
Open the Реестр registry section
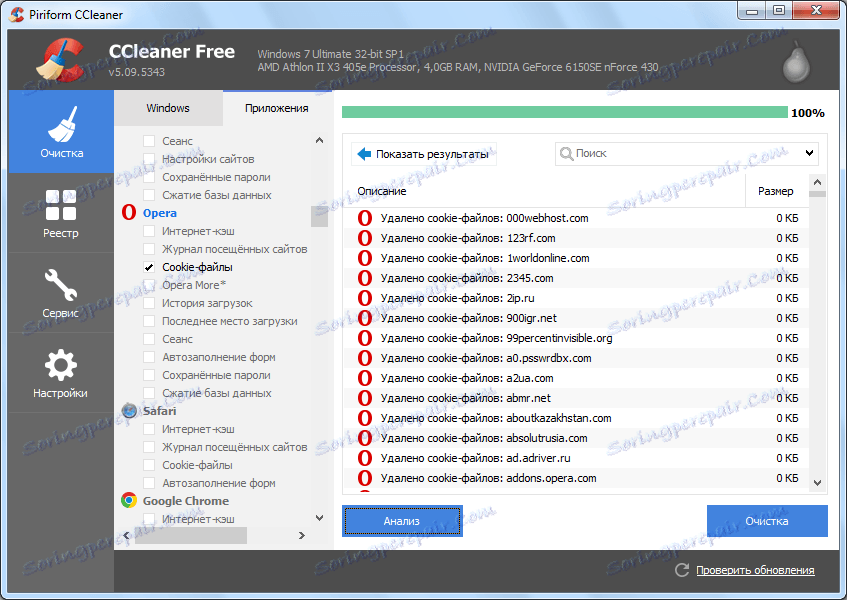click(x=61, y=213)
